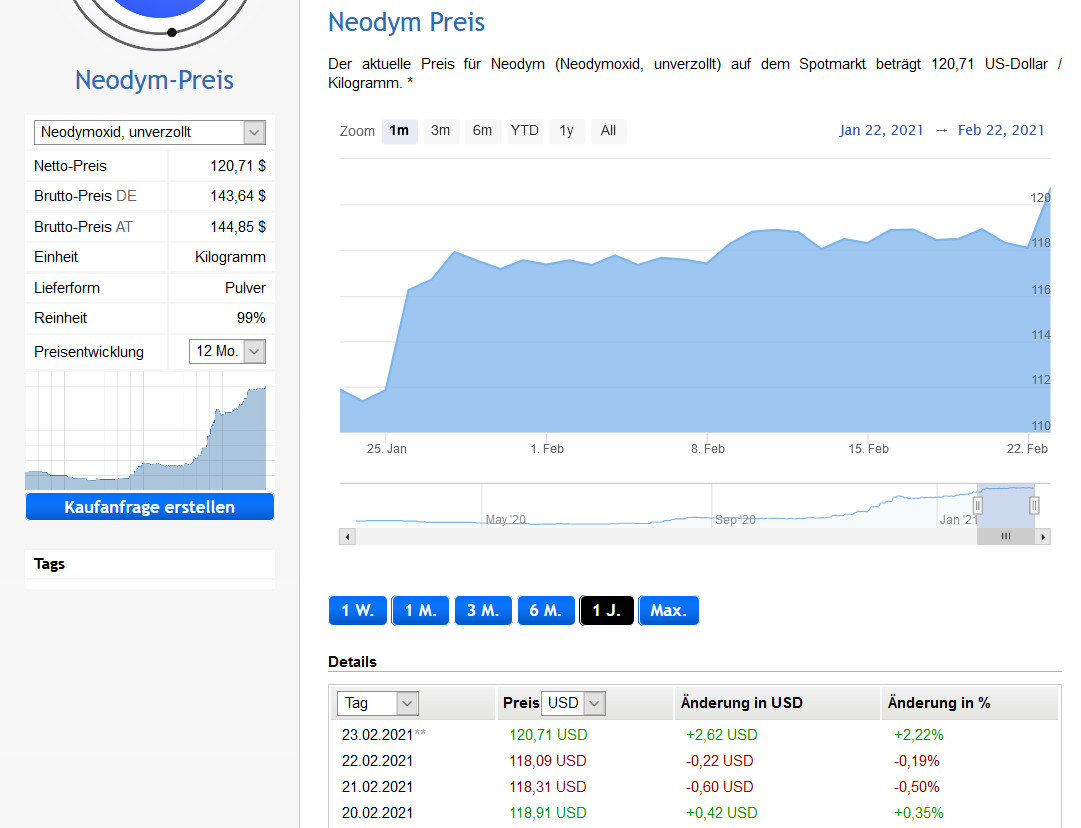Click the 120,71 USD price cell
This screenshot has height=828, width=1081.
[548, 735]
